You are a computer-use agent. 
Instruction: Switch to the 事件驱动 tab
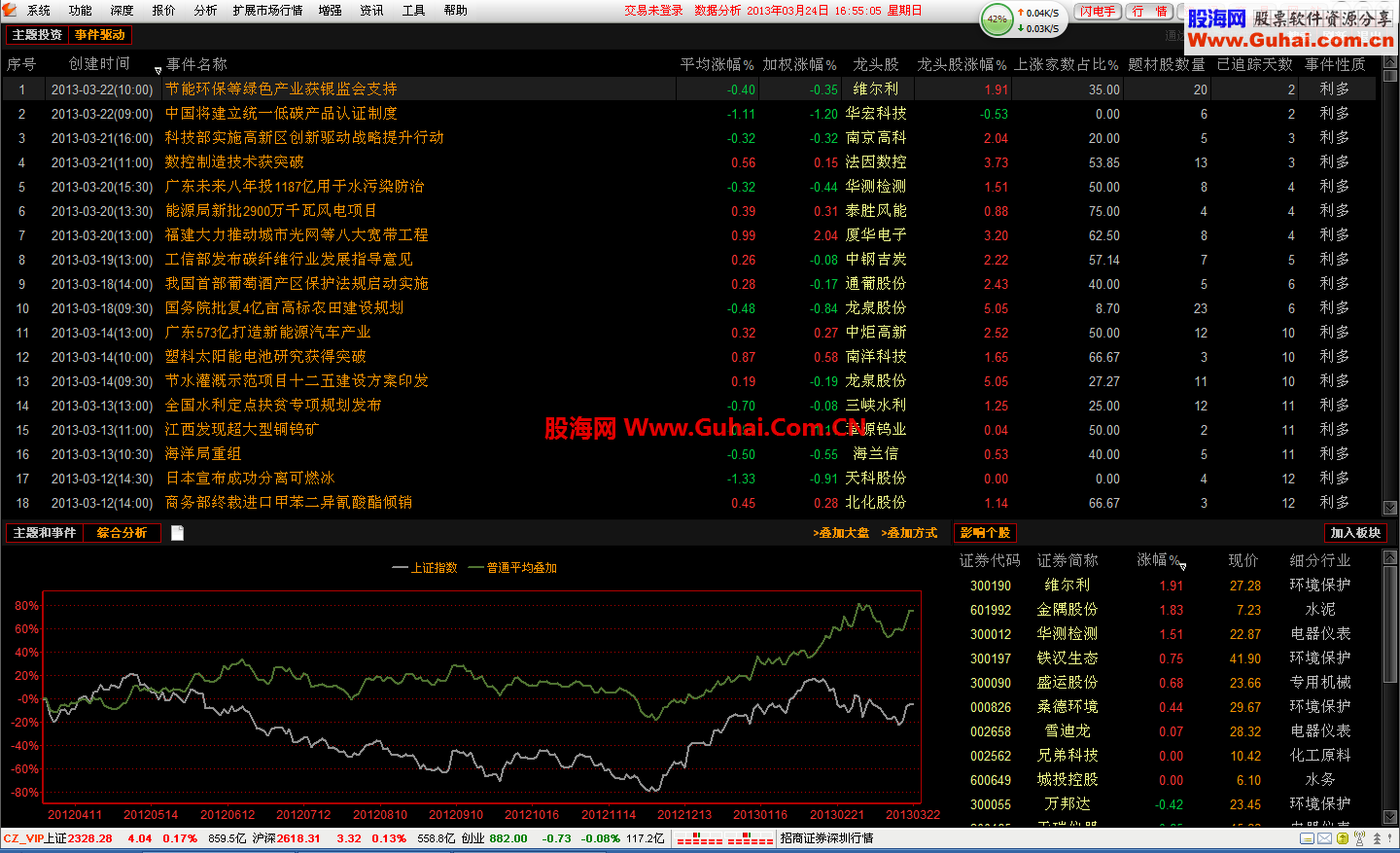[99, 35]
